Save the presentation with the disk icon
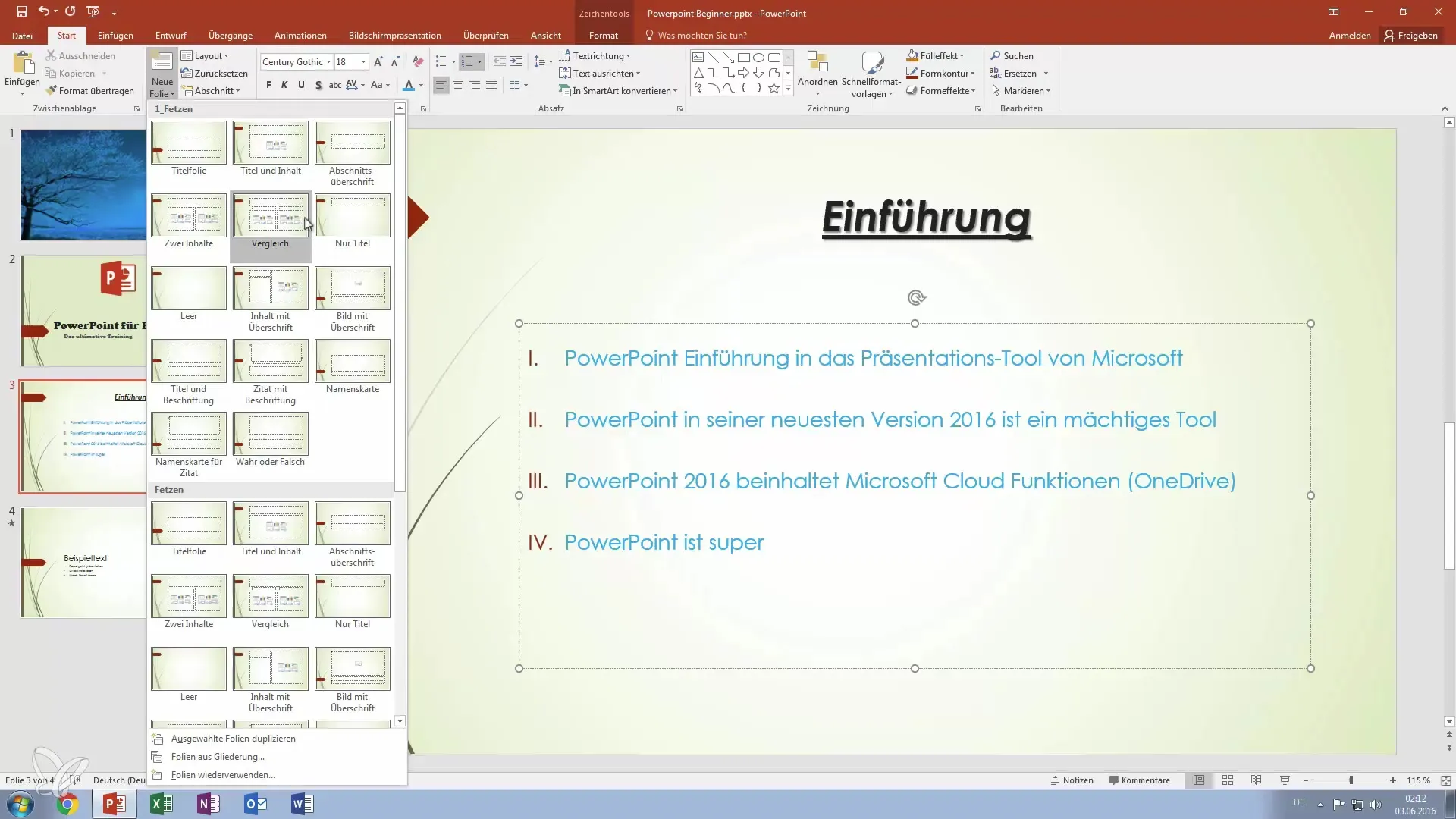The height and width of the screenshot is (819, 1456). tap(21, 11)
